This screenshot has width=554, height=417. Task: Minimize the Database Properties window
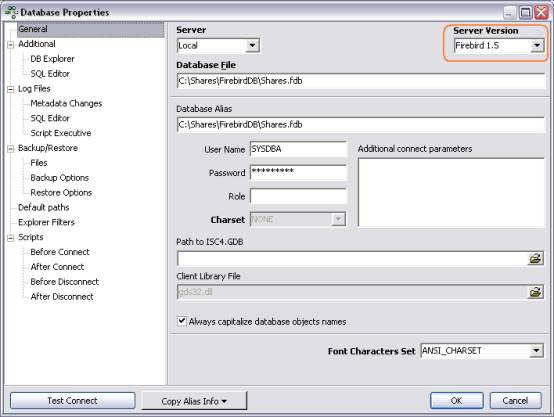coord(509,13)
